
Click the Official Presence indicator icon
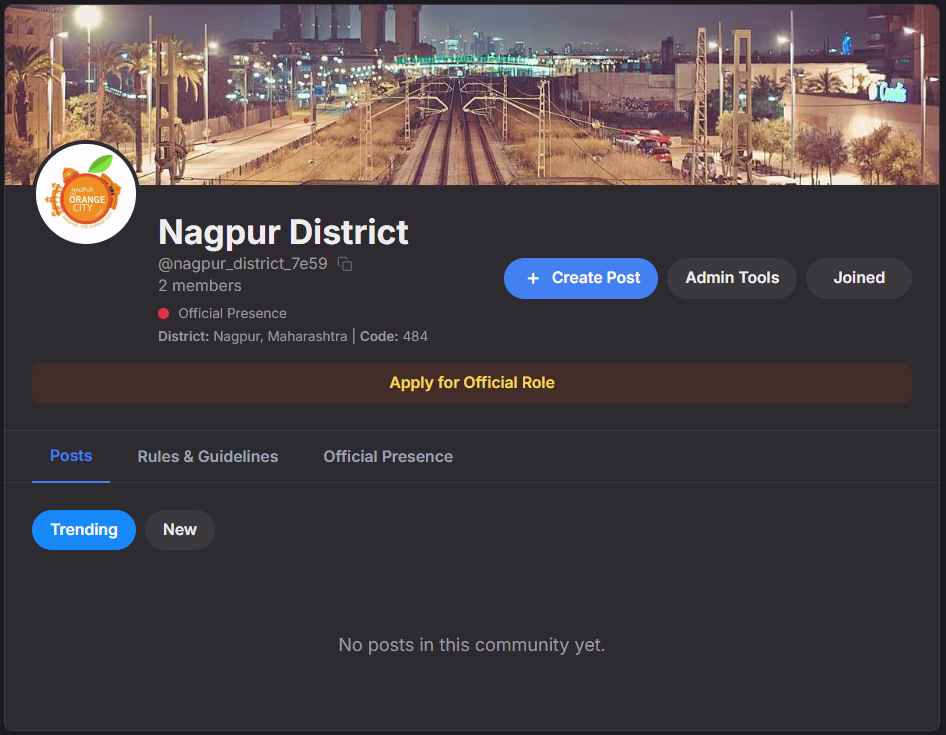tap(162, 313)
